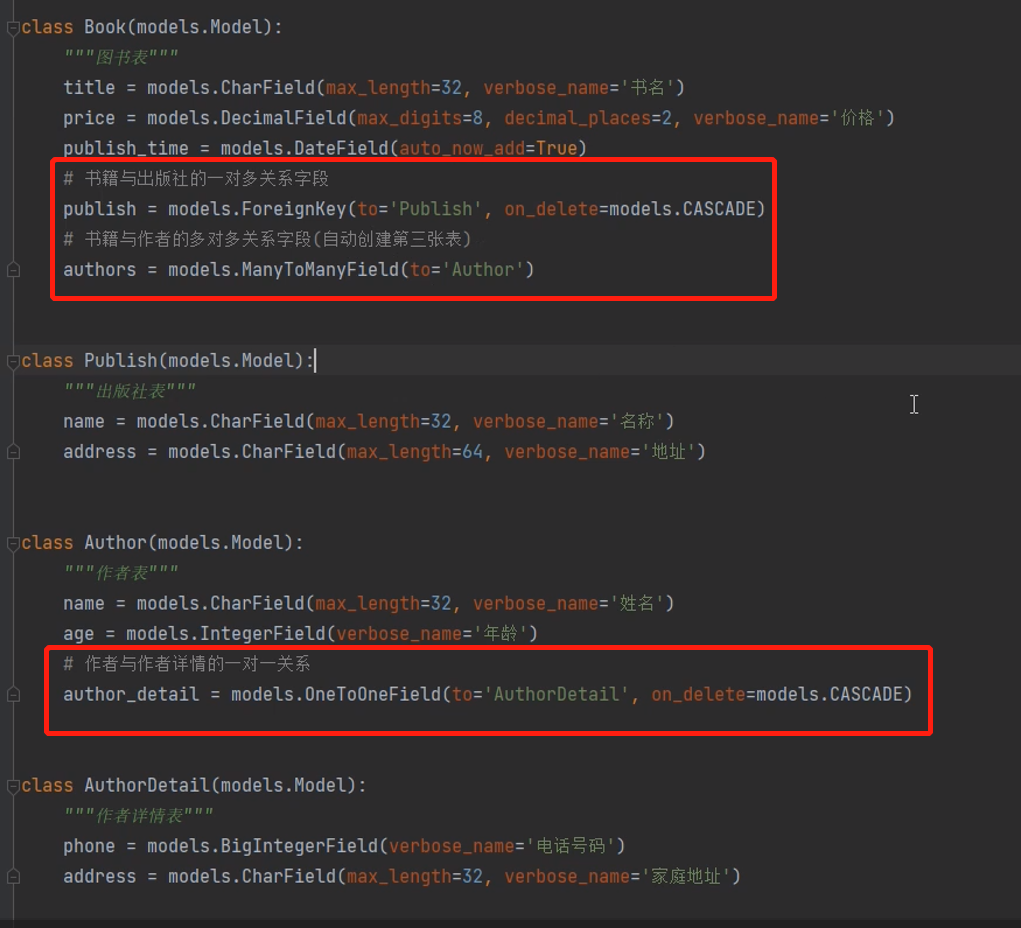Collapse fold marker at author_detail line

tap(13, 694)
